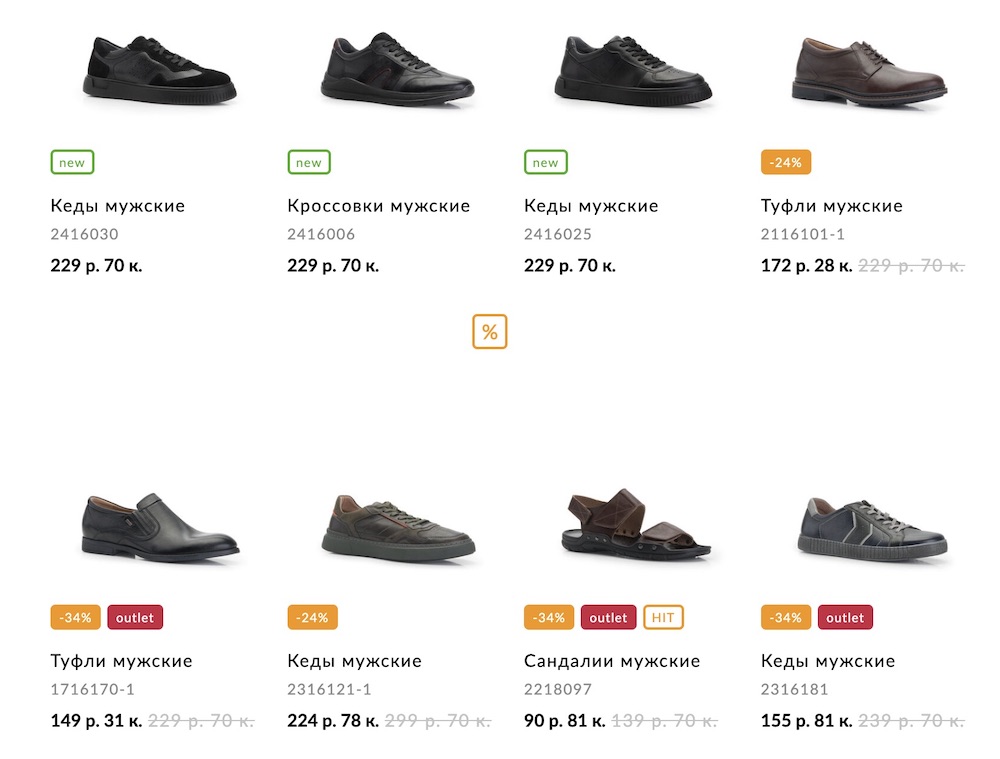Click the new badge on item 2416030
This screenshot has height=759, width=1000.
72,162
